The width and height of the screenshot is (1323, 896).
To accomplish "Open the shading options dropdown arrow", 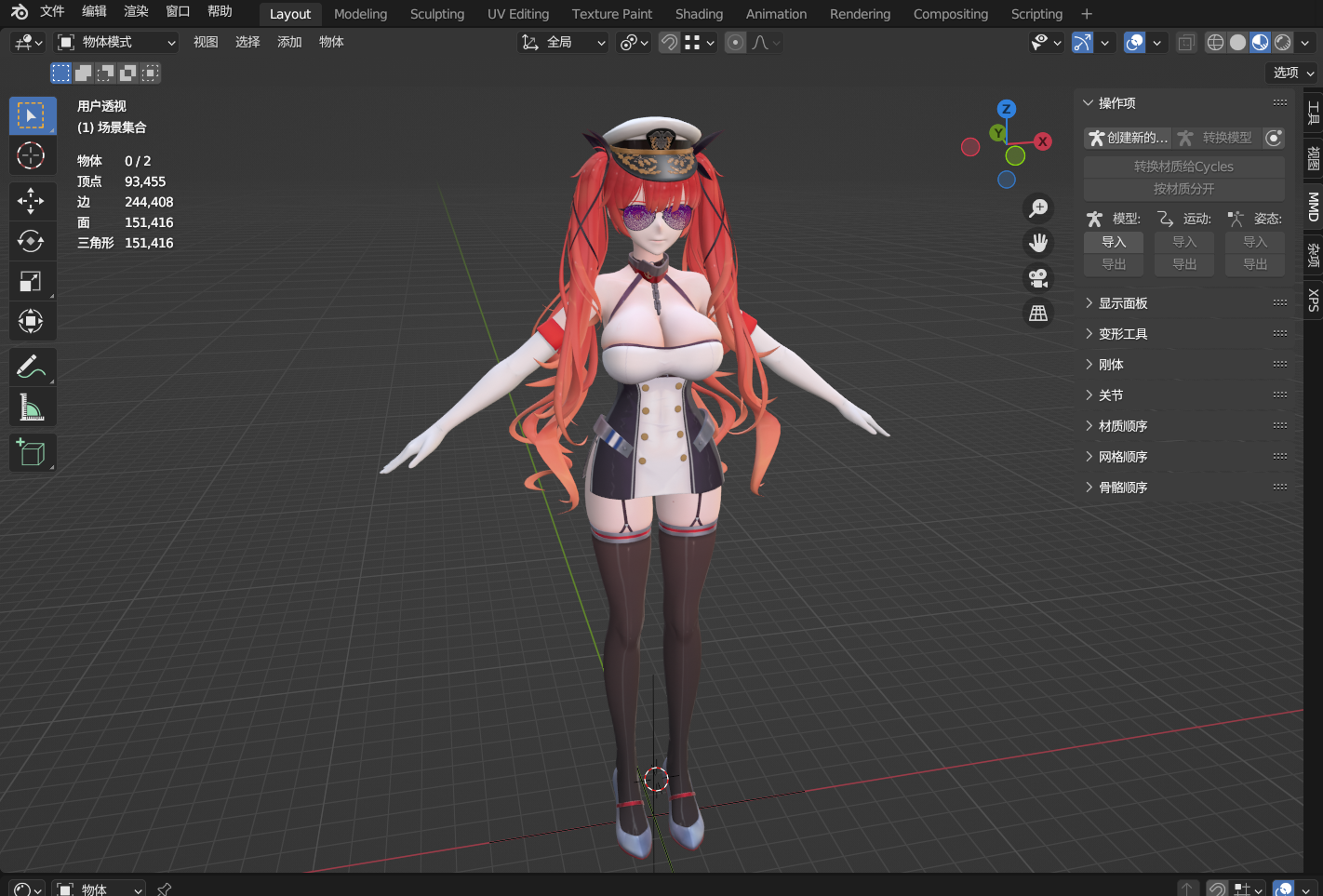I will click(x=1305, y=43).
